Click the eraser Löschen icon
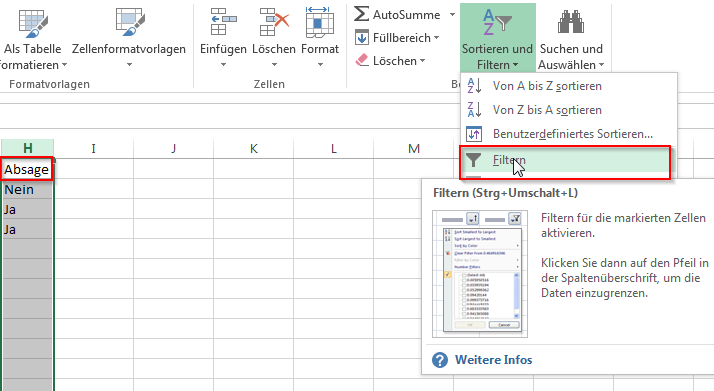Screen dimensions: 714x391 coord(362,60)
